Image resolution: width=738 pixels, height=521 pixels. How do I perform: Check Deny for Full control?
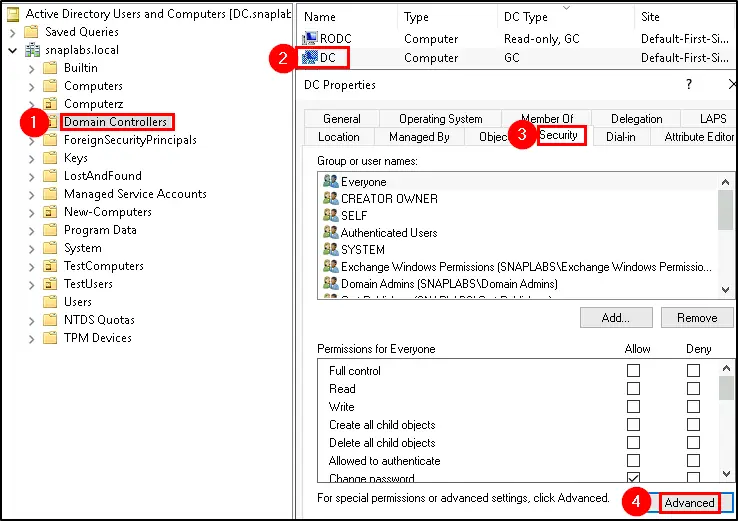[693, 371]
